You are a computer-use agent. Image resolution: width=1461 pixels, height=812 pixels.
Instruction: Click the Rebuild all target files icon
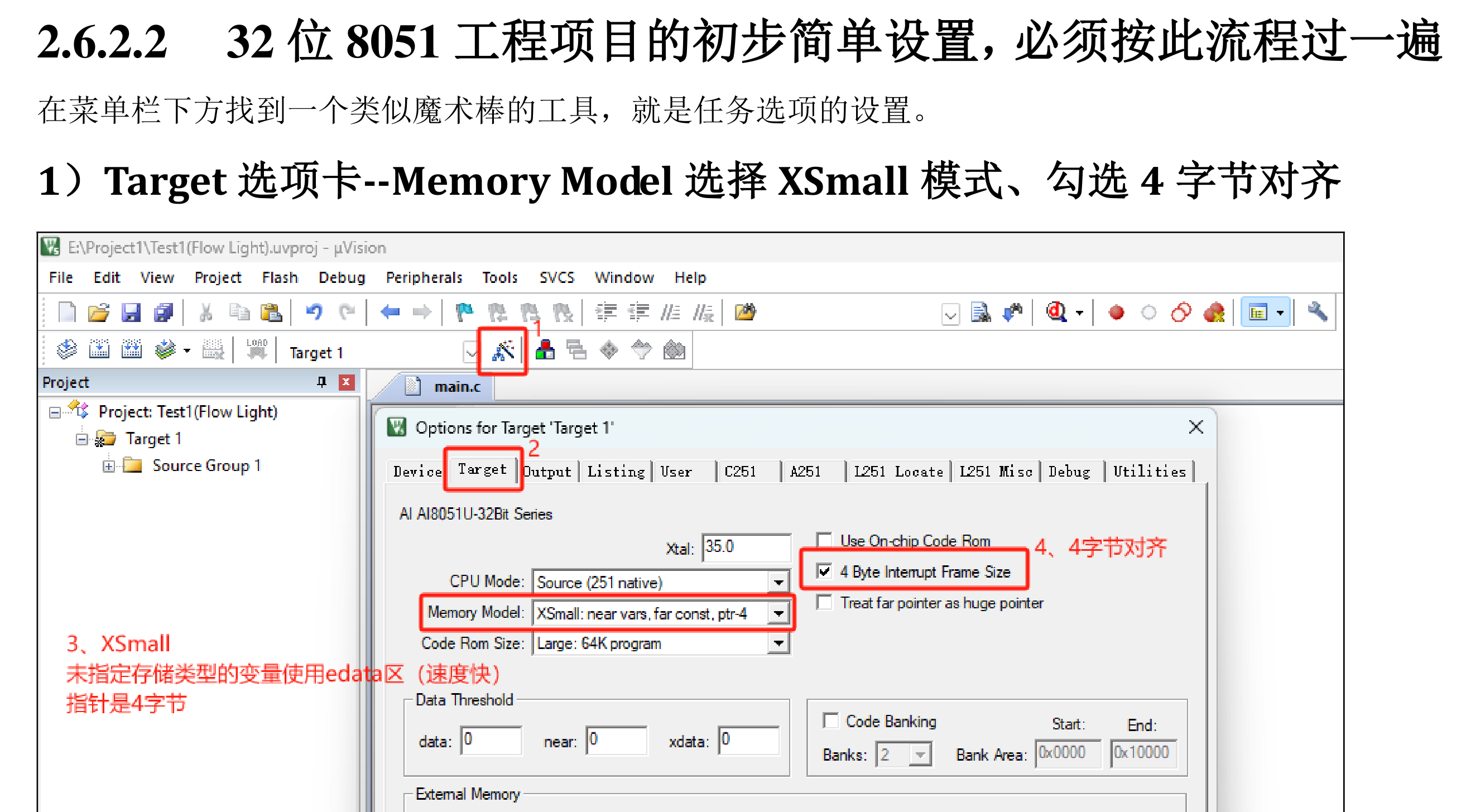click(132, 349)
